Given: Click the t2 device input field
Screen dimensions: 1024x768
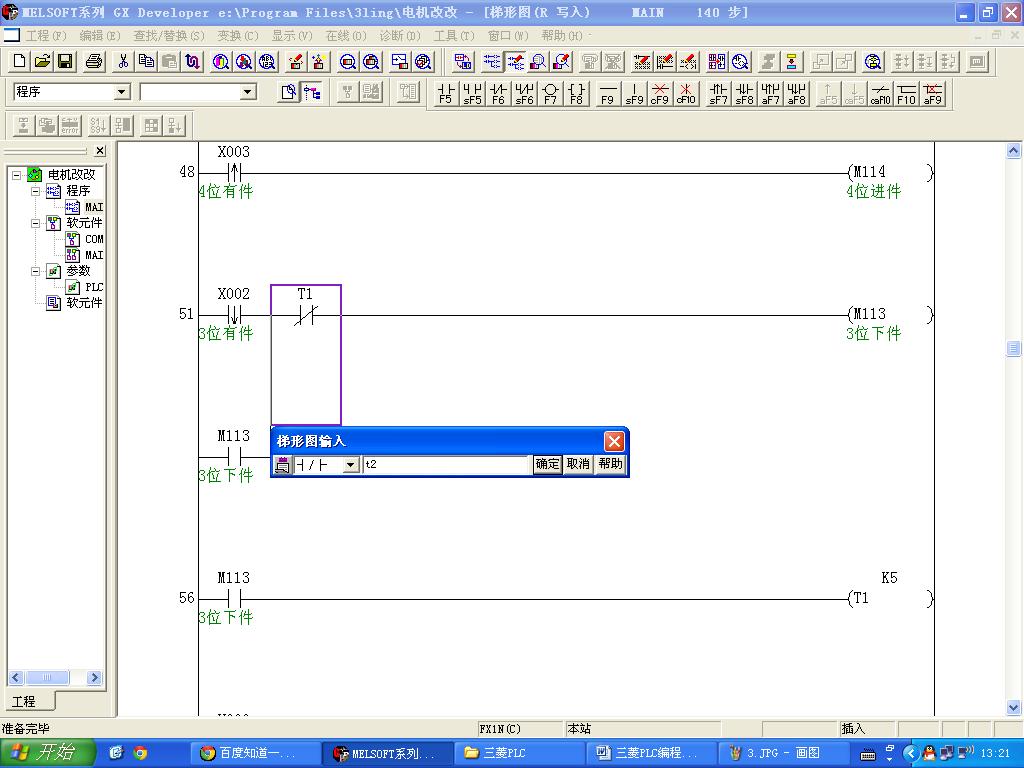Looking at the screenshot, I should [x=445, y=465].
